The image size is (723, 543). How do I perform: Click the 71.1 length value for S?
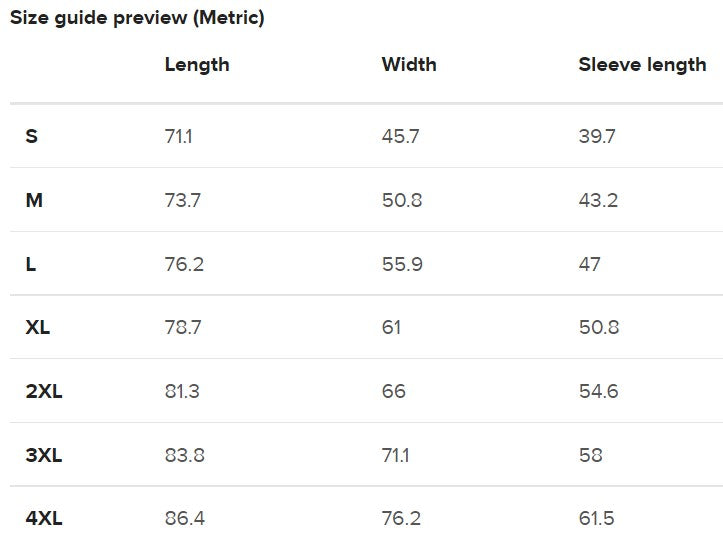178,136
